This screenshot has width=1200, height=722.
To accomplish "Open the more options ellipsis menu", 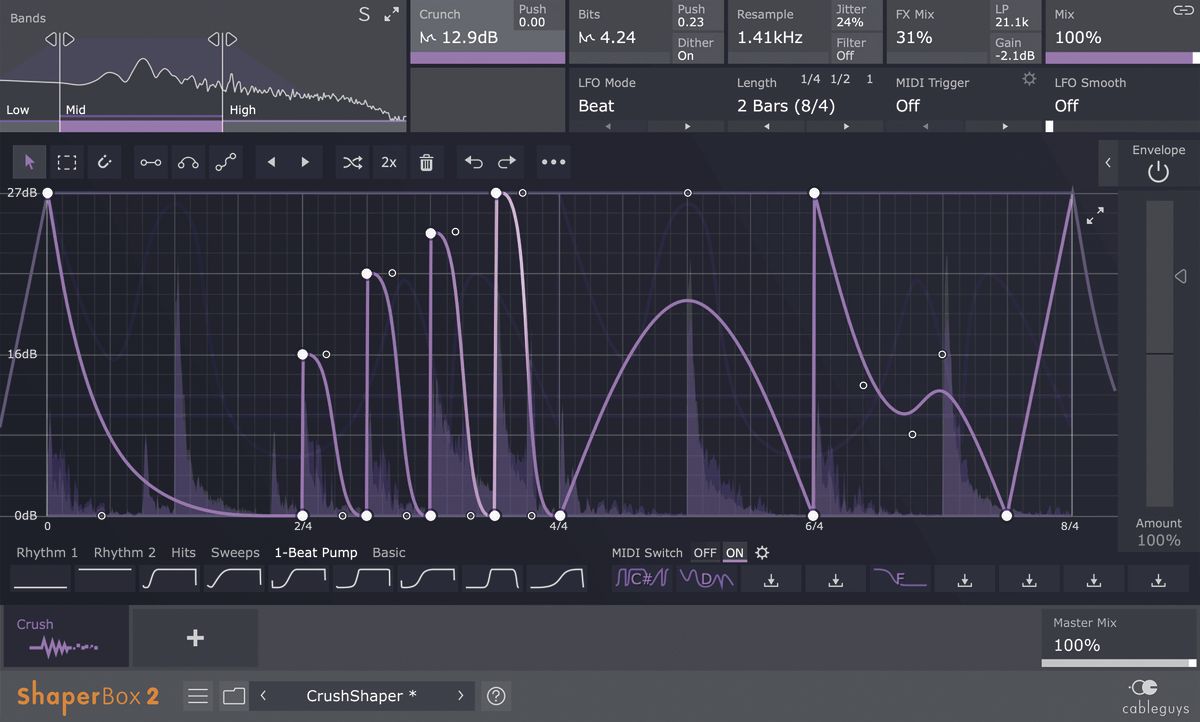I will (x=553, y=162).
